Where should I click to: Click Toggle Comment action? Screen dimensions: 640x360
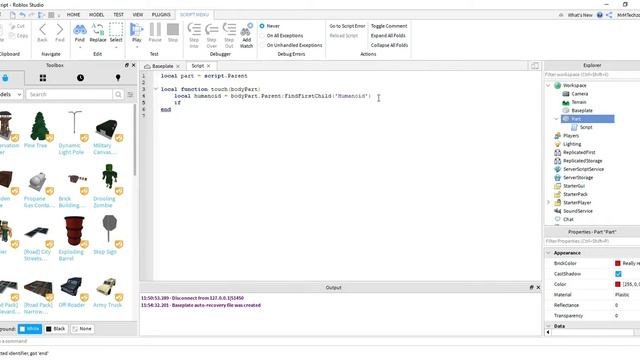point(389,26)
